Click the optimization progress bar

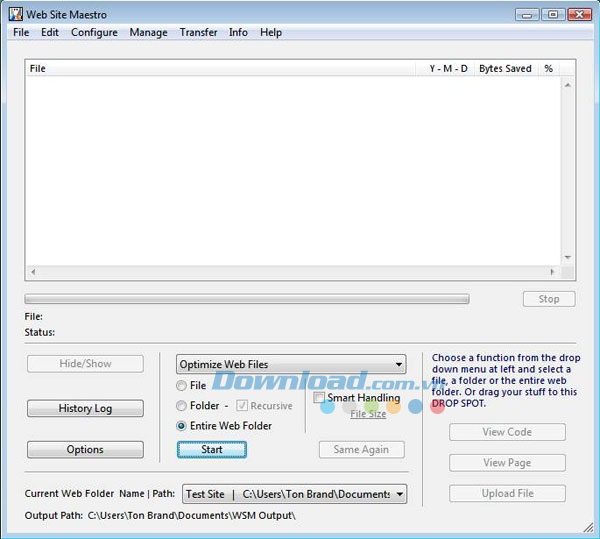pyautogui.click(x=247, y=299)
